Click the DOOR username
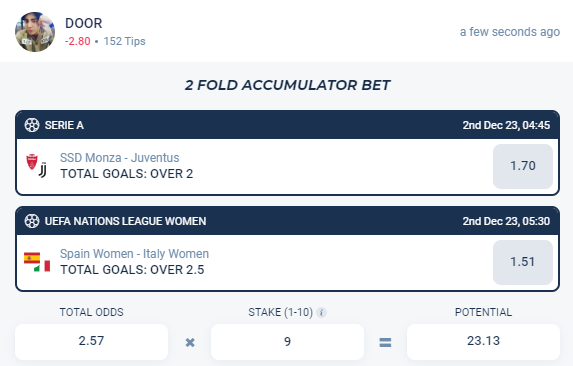Image resolution: width=573 pixels, height=366 pixels. click(84, 23)
